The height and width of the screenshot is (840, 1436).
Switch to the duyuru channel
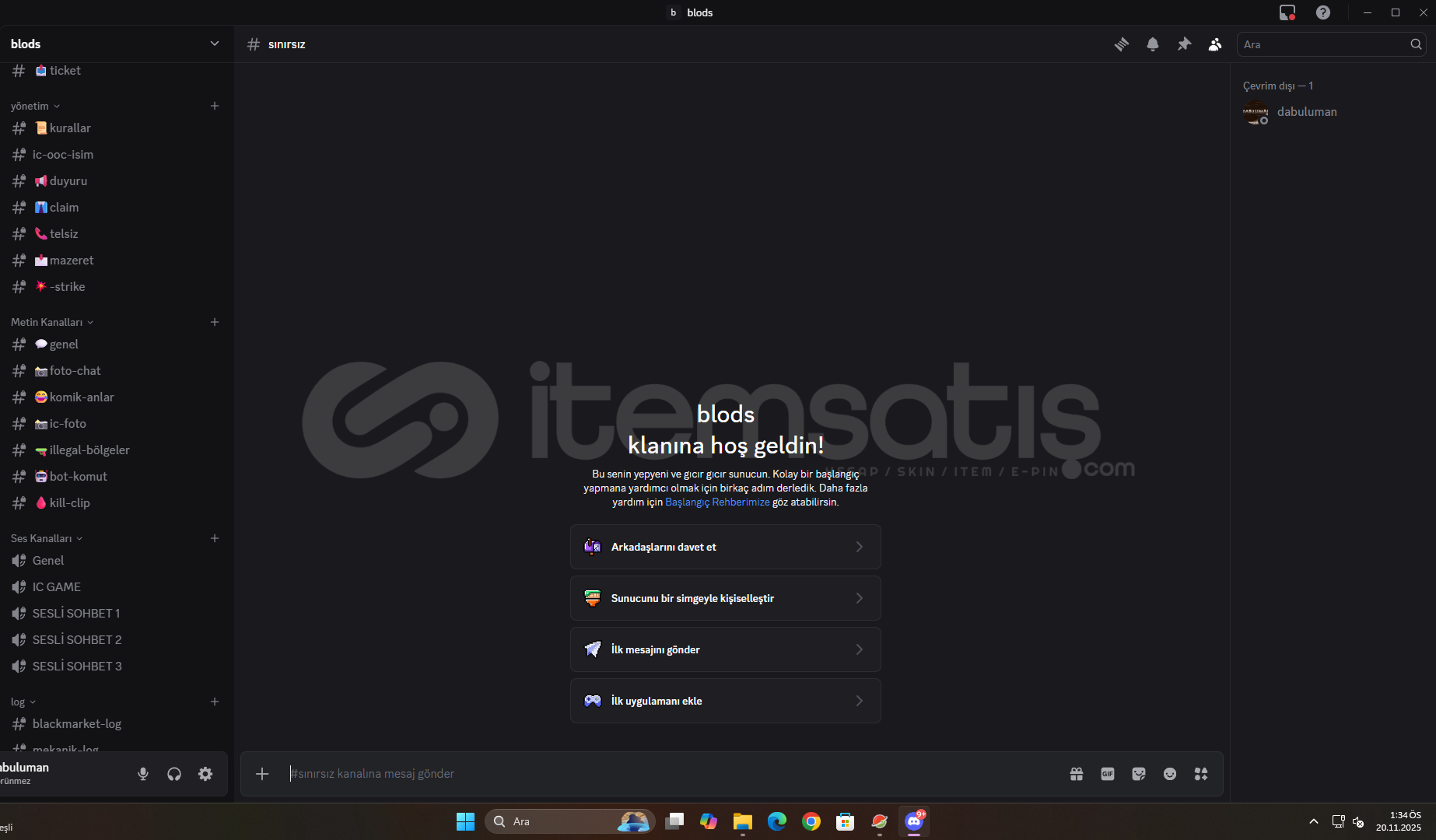pyautogui.click(x=68, y=181)
